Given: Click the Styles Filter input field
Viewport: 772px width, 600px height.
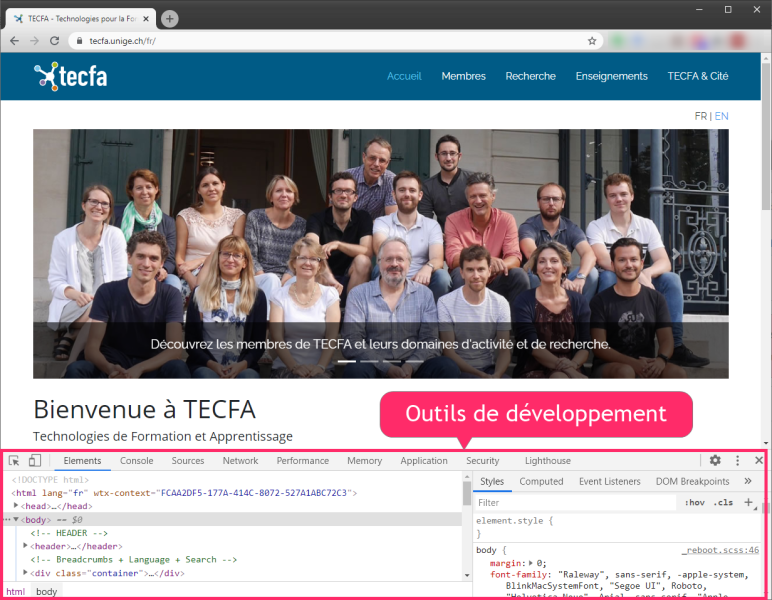Looking at the screenshot, I should [x=575, y=503].
